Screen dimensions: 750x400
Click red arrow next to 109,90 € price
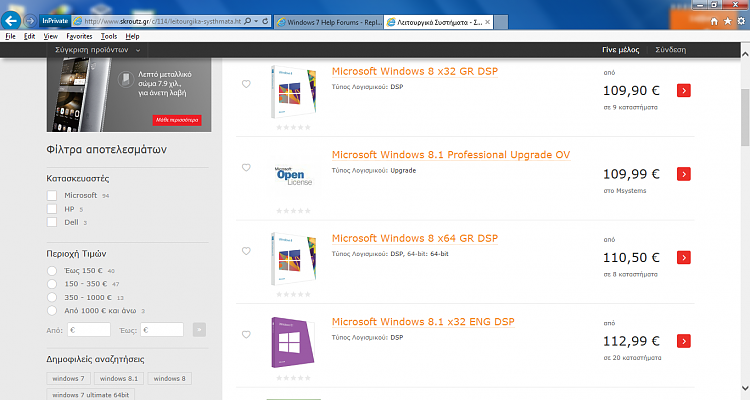(684, 90)
